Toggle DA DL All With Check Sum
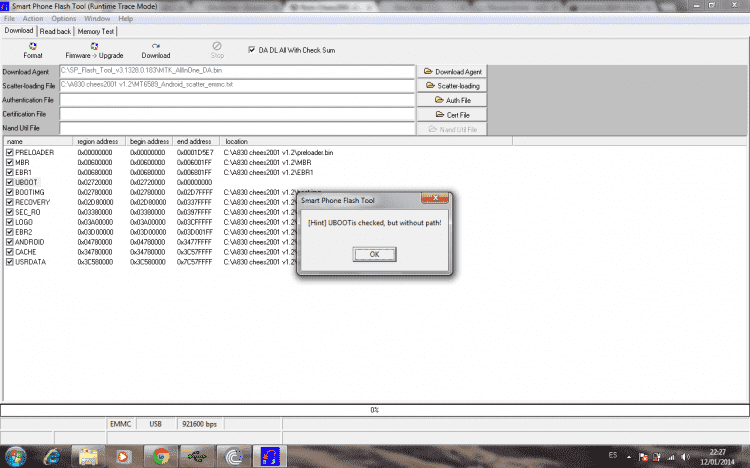Screen dimensions: 750x468 (252, 50)
